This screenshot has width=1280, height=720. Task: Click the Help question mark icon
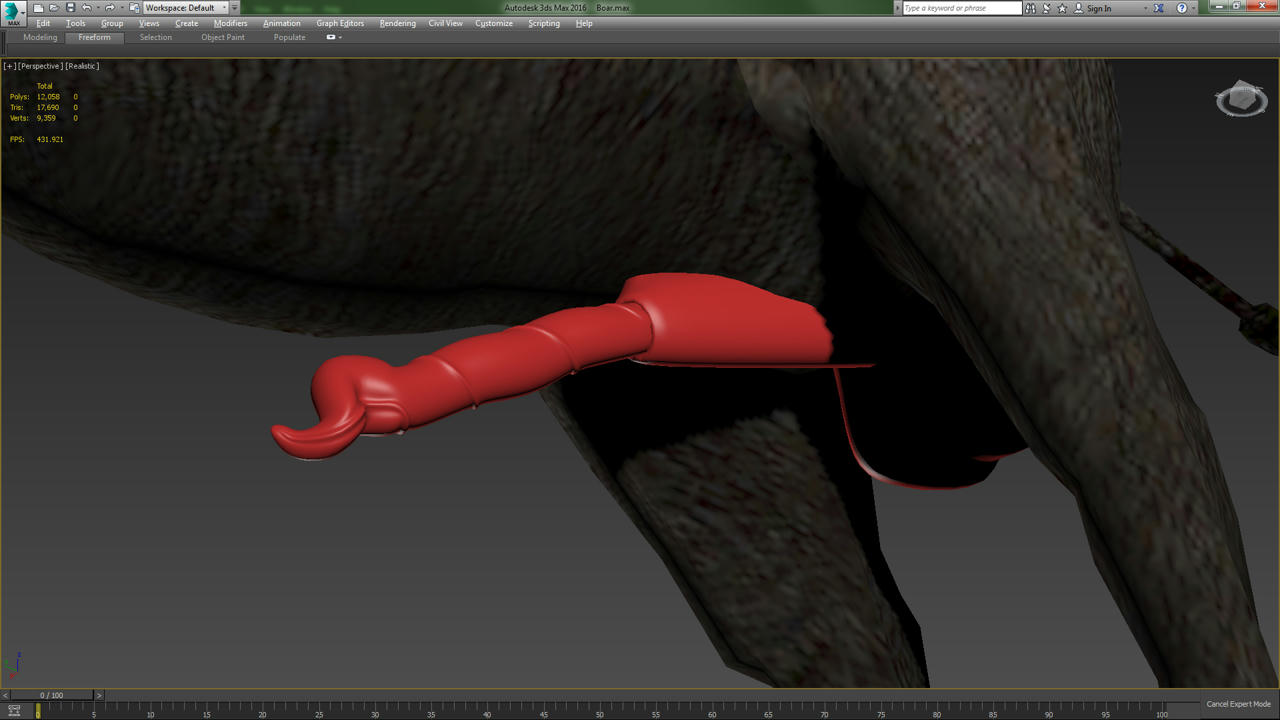click(1181, 8)
